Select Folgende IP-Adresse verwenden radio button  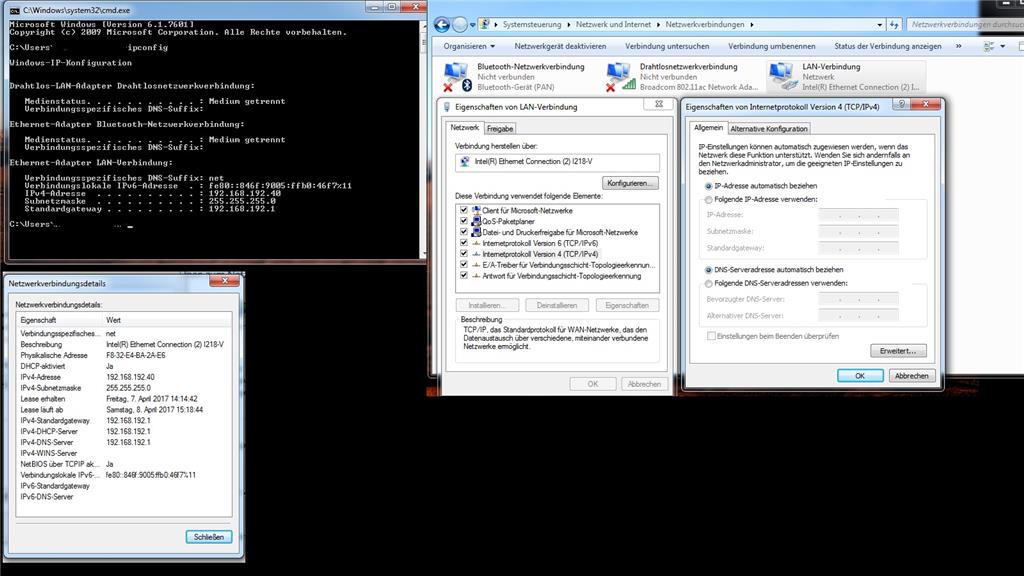click(x=709, y=200)
